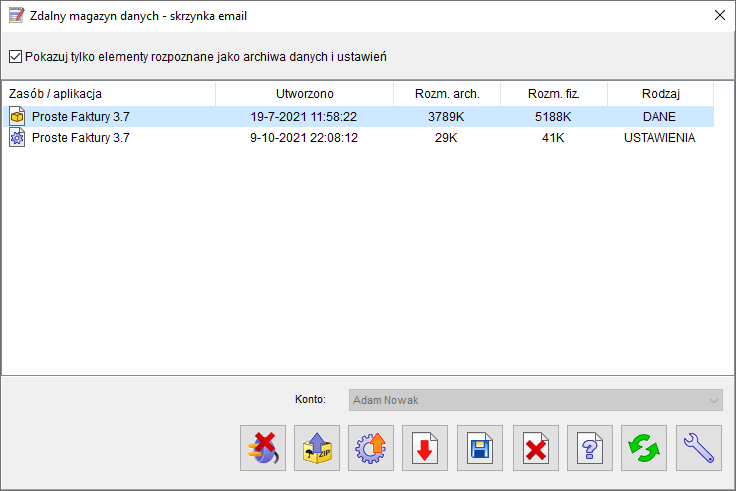Click the upload settings gear button
The width and height of the screenshot is (736, 491).
tap(371, 448)
